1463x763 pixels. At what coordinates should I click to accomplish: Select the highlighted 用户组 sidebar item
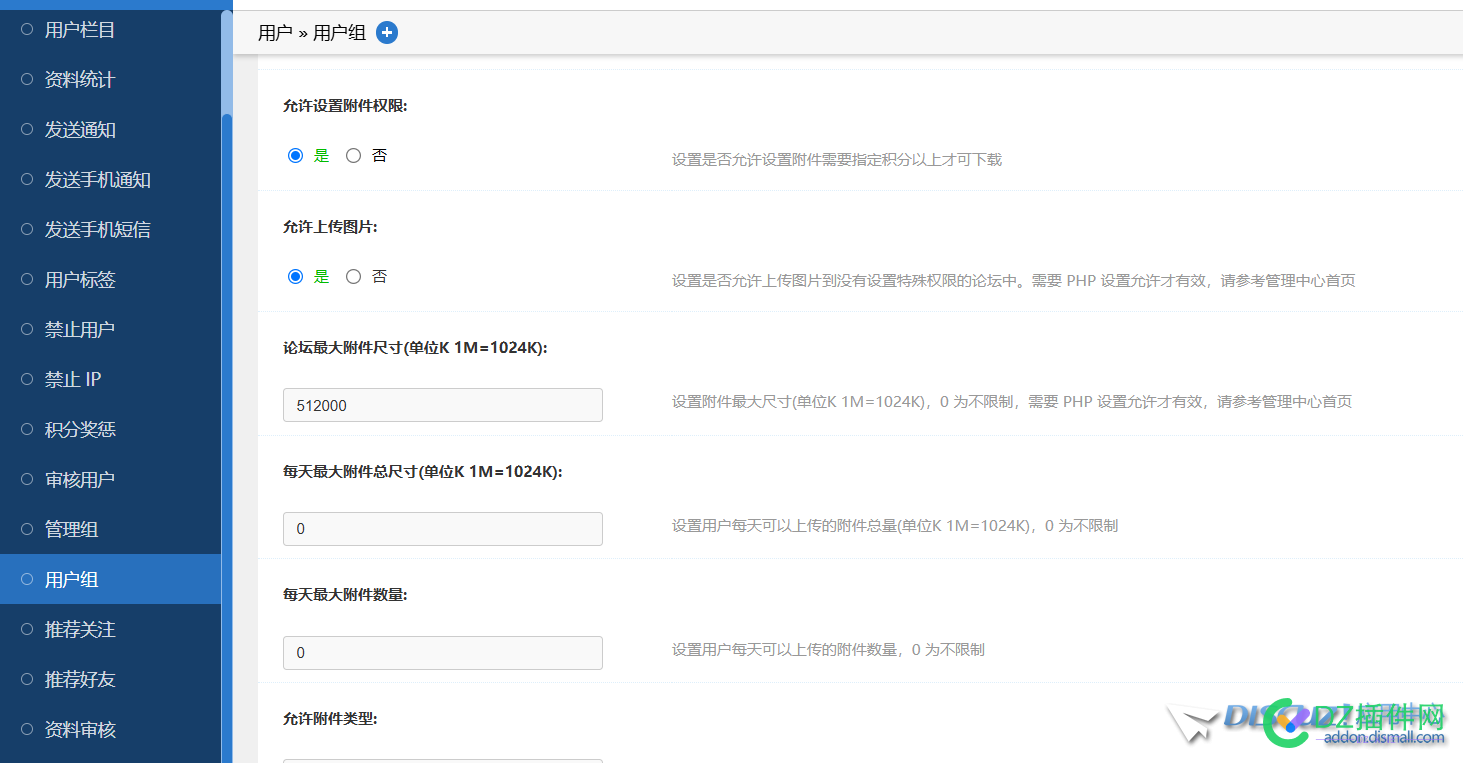[110, 580]
